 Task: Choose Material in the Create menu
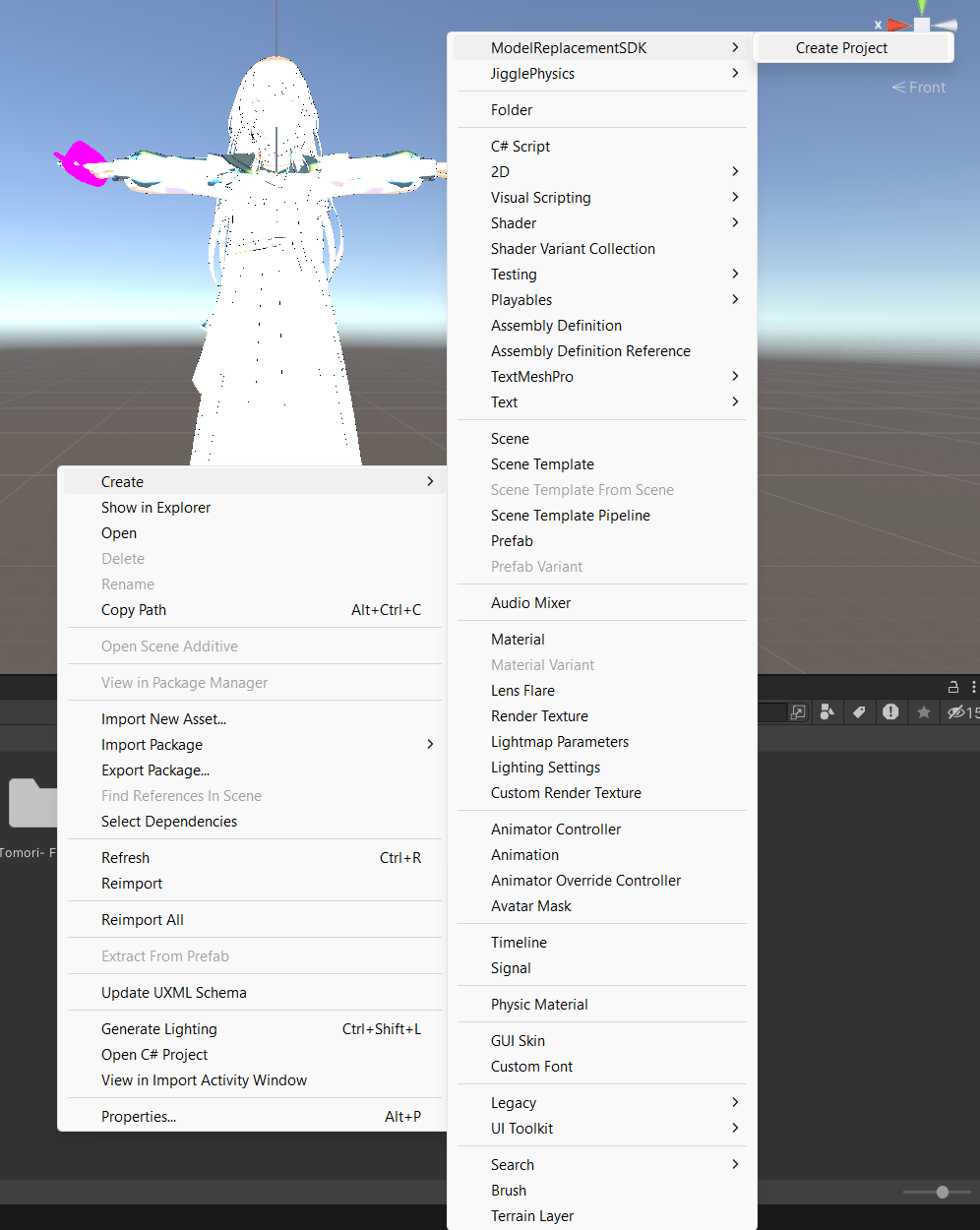click(x=518, y=640)
